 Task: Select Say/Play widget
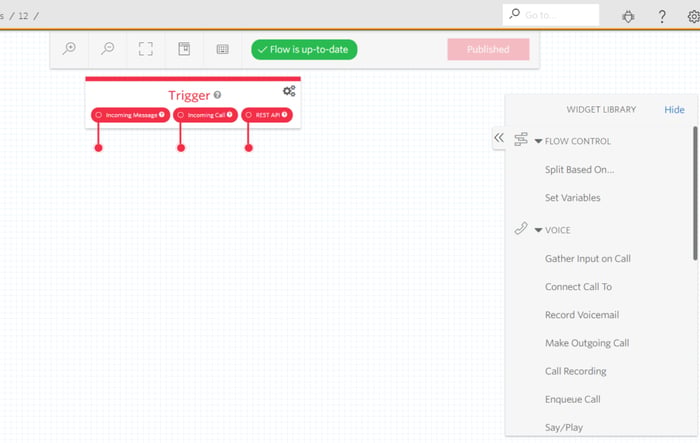tap(564, 427)
